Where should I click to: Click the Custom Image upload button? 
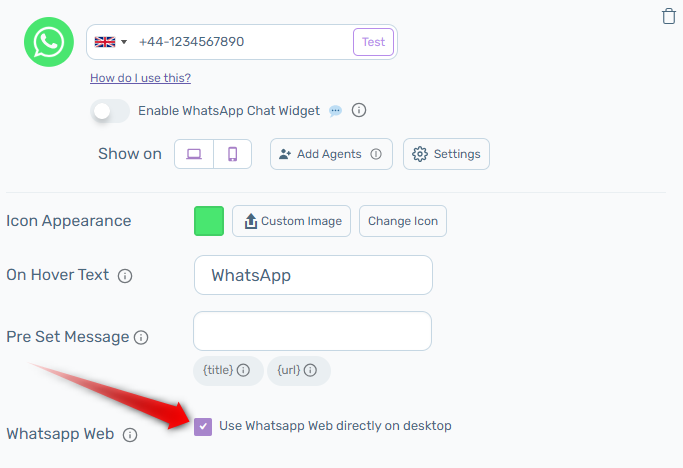[x=292, y=221]
